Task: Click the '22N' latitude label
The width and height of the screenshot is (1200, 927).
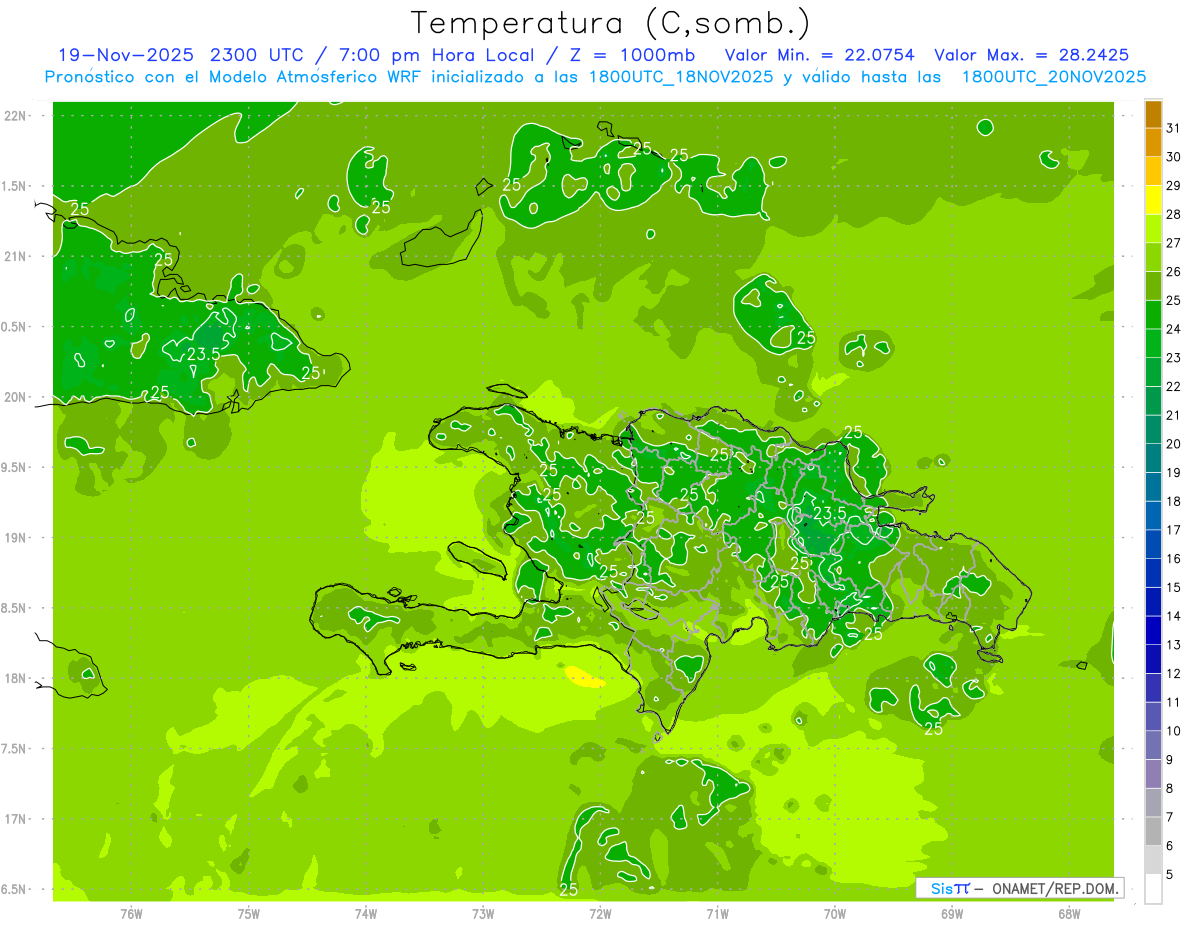Action: [x=15, y=116]
